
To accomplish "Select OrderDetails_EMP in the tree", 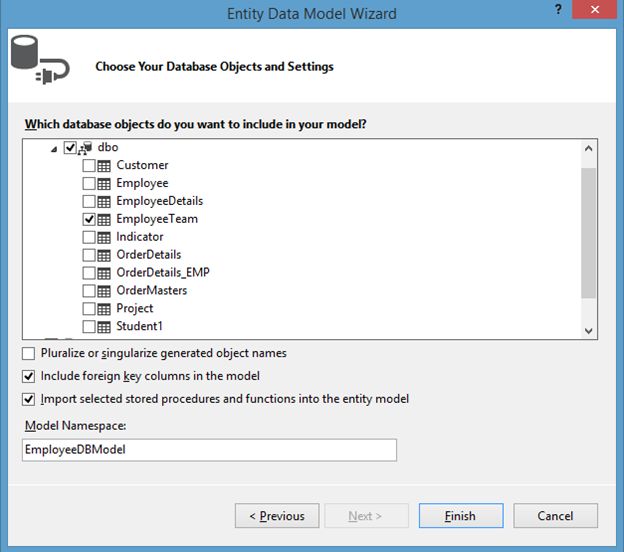I will tap(162, 273).
